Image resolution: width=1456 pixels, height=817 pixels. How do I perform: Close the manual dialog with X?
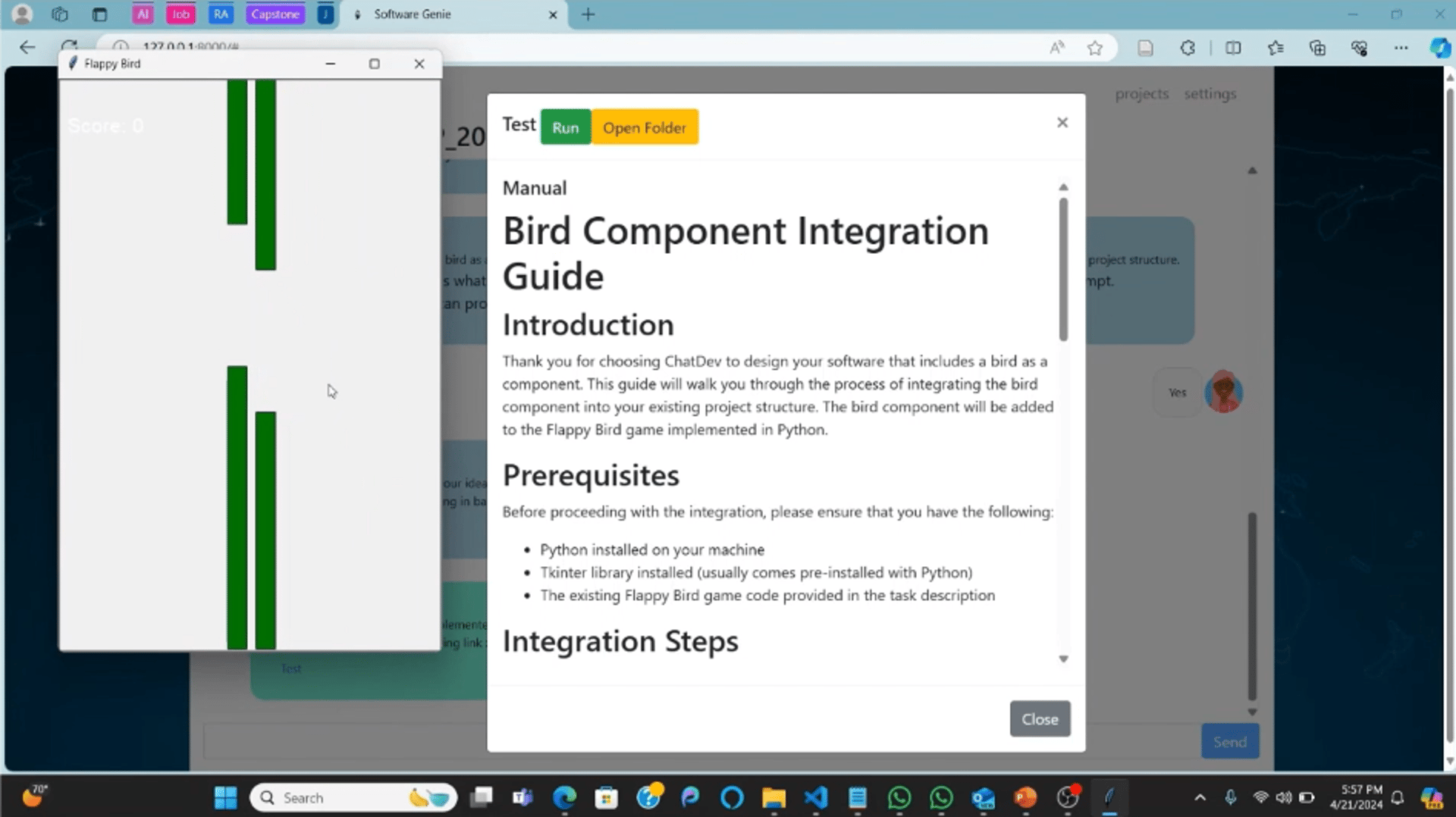pyautogui.click(x=1062, y=123)
